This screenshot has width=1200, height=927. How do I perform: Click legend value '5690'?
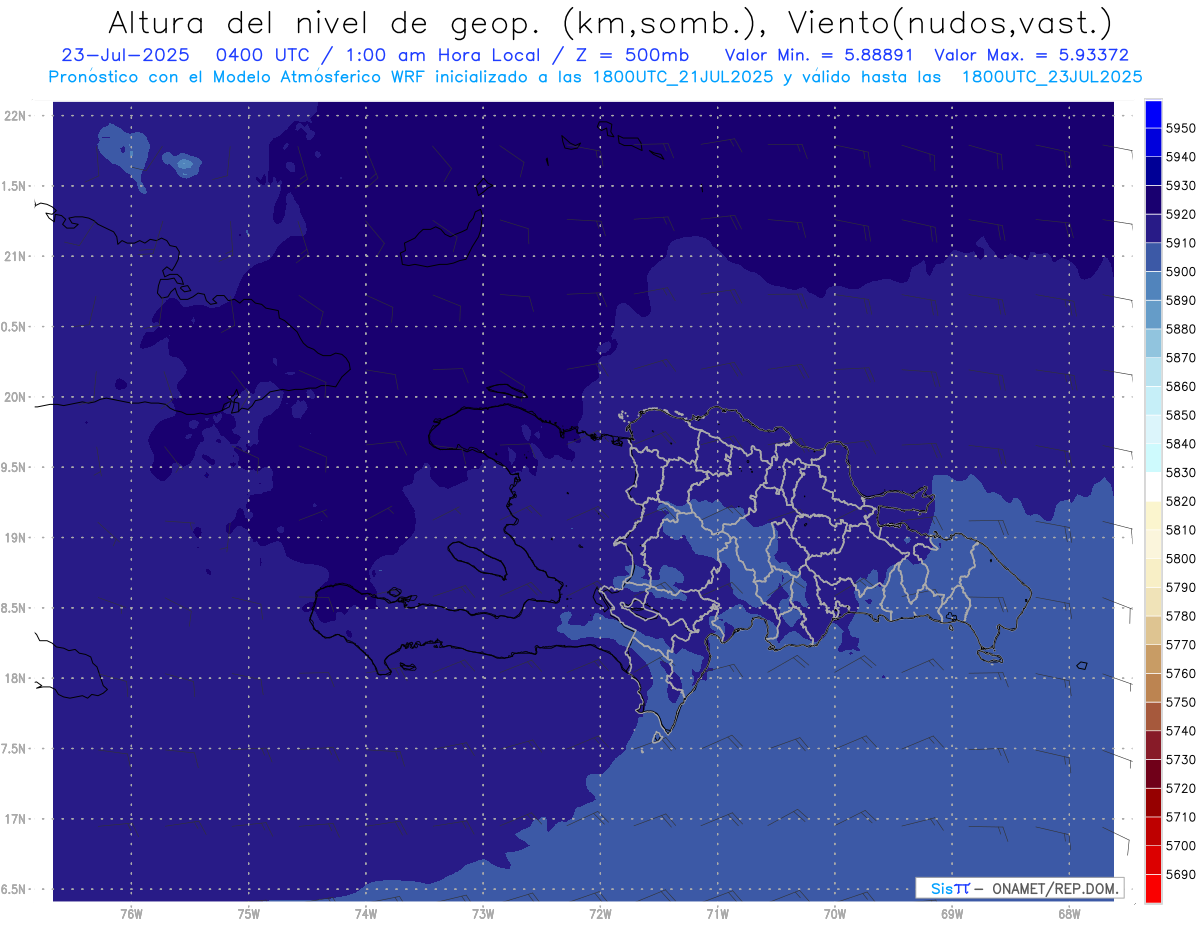[1180, 874]
